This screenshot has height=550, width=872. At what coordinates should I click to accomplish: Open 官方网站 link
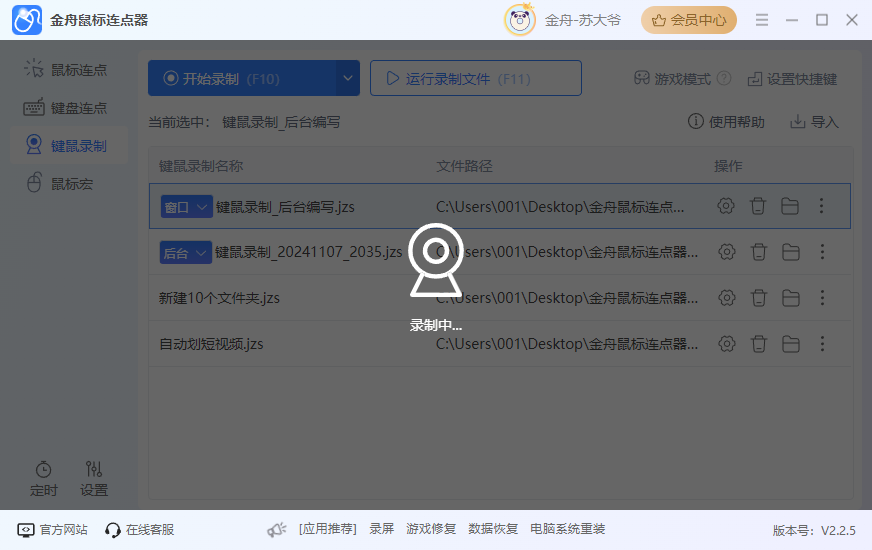(53, 529)
